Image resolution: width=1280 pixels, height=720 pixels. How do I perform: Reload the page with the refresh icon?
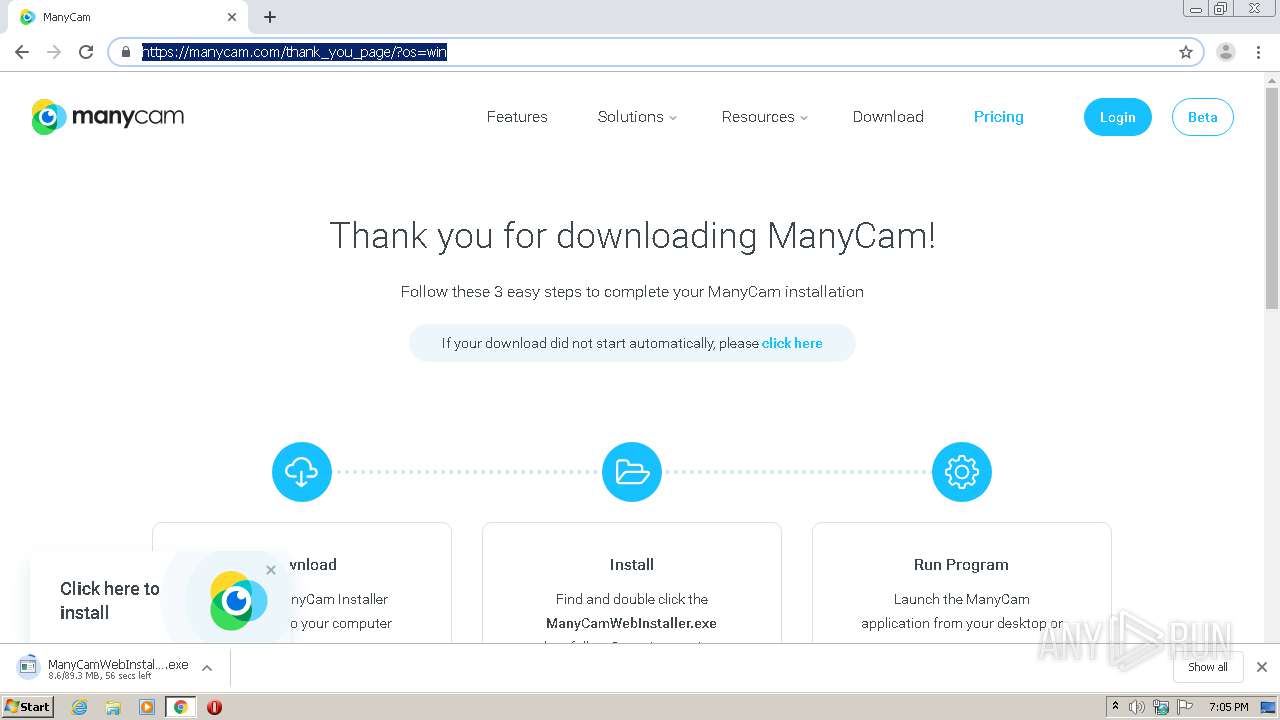coord(86,52)
